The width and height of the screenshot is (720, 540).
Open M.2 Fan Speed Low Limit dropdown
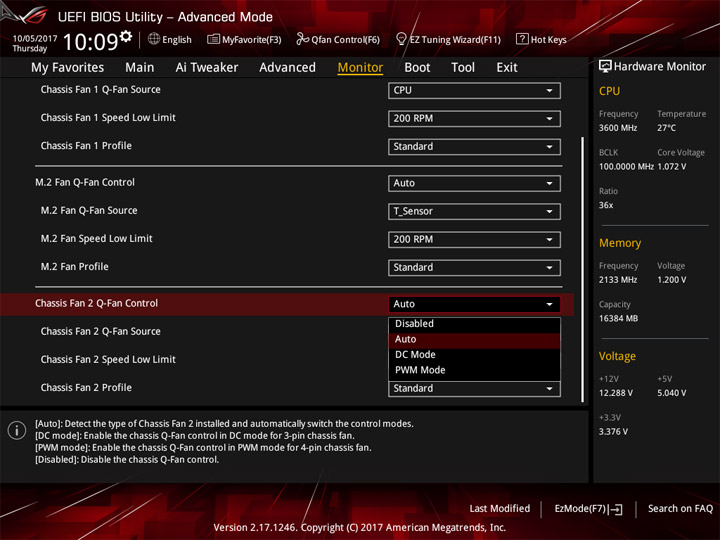[474, 239]
